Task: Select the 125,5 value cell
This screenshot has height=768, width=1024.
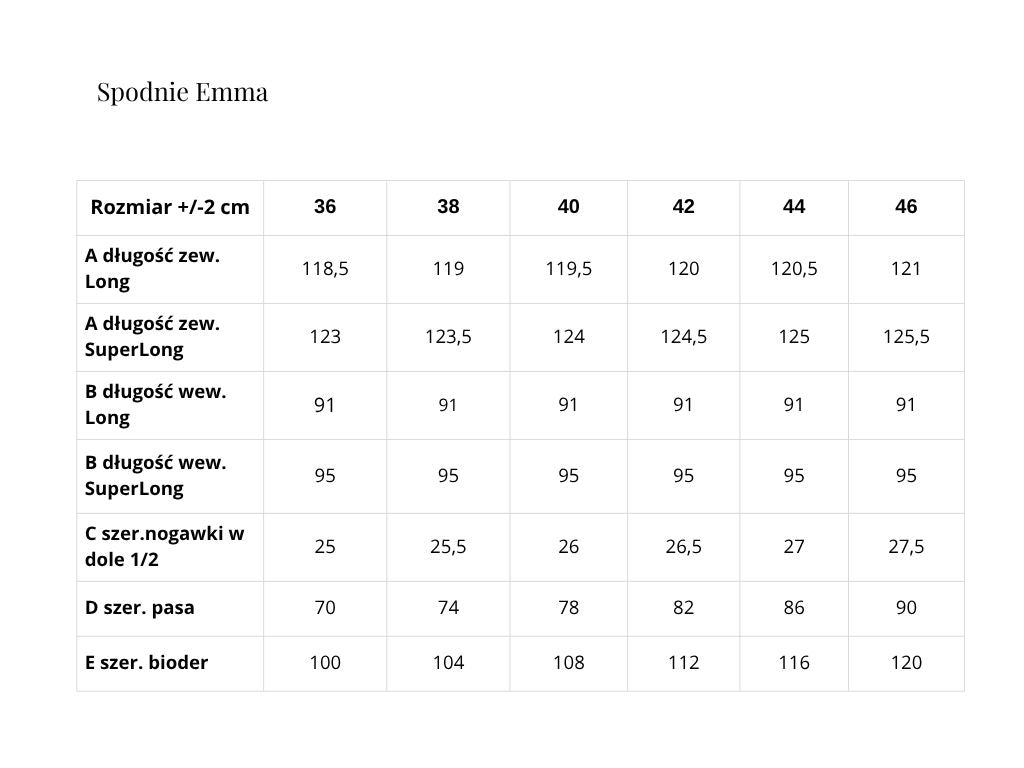Action: pos(906,337)
